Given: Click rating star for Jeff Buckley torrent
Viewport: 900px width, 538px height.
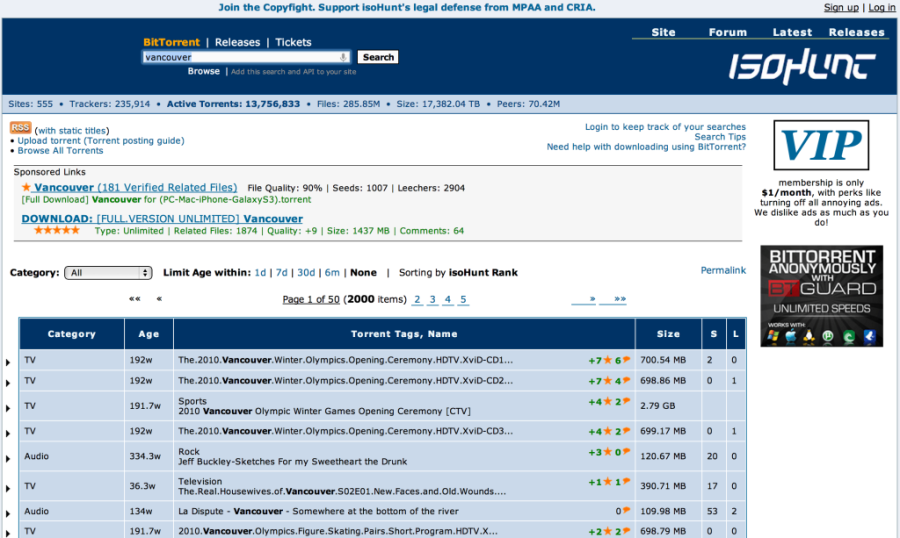Looking at the screenshot, I should pyautogui.click(x=607, y=452).
